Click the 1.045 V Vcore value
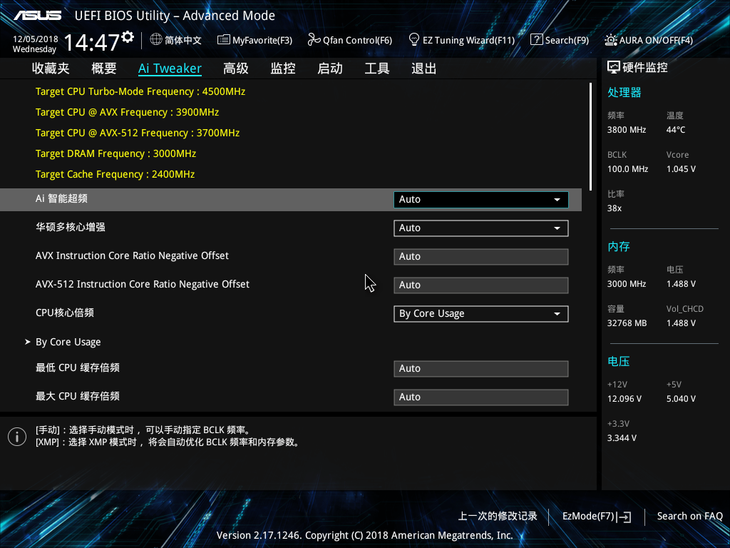The width and height of the screenshot is (730, 548). 681,169
